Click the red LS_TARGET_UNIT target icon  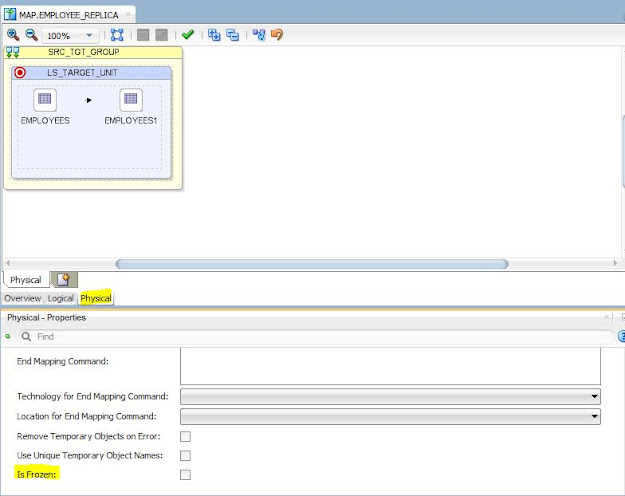pos(20,73)
